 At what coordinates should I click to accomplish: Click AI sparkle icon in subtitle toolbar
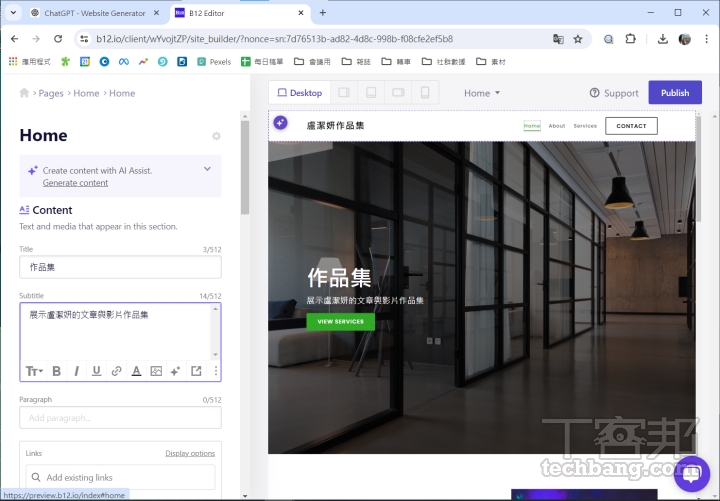click(x=175, y=371)
